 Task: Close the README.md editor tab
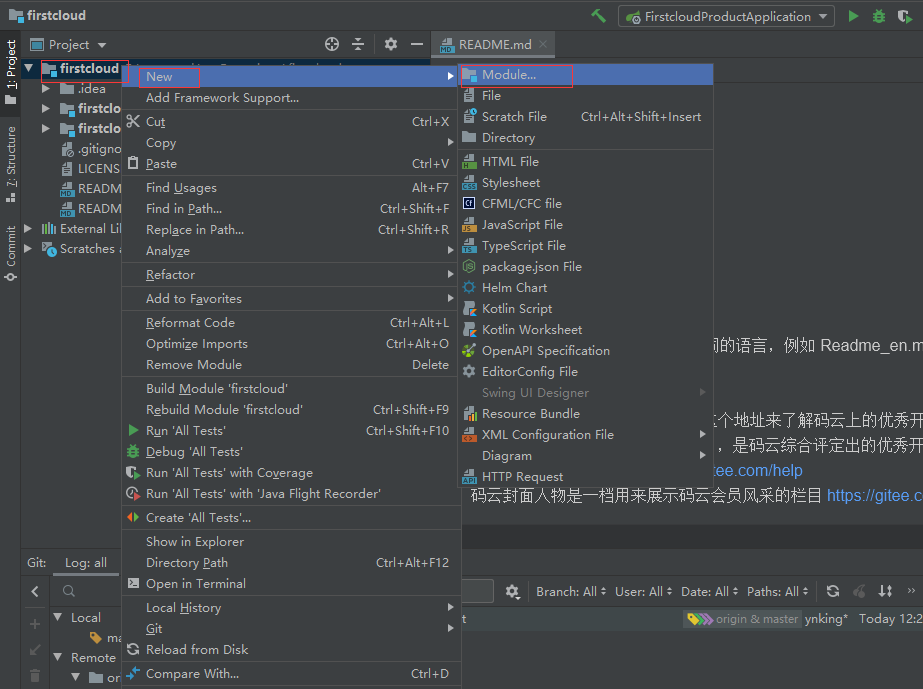[543, 44]
